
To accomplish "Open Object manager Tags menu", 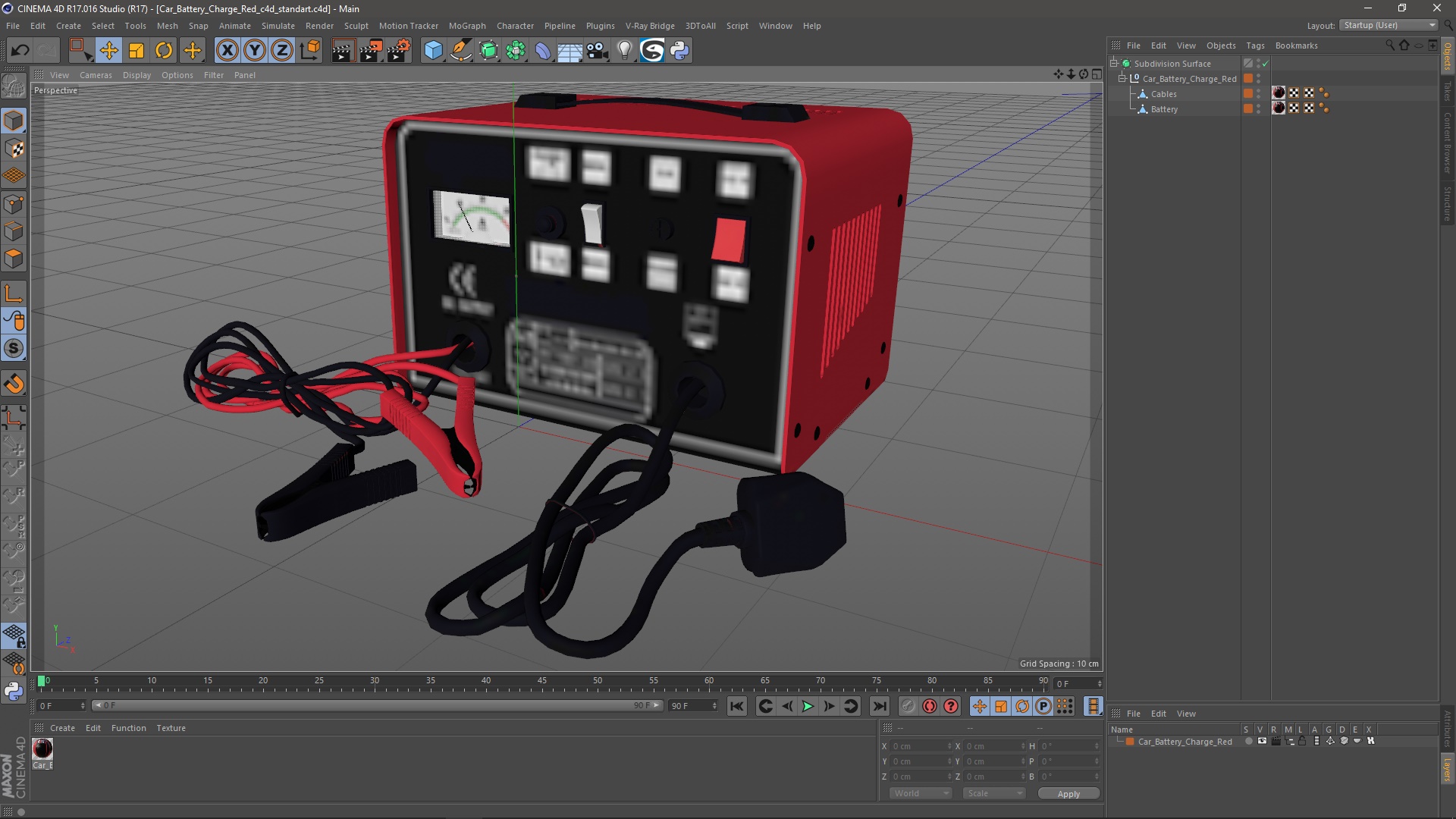I will [1255, 45].
